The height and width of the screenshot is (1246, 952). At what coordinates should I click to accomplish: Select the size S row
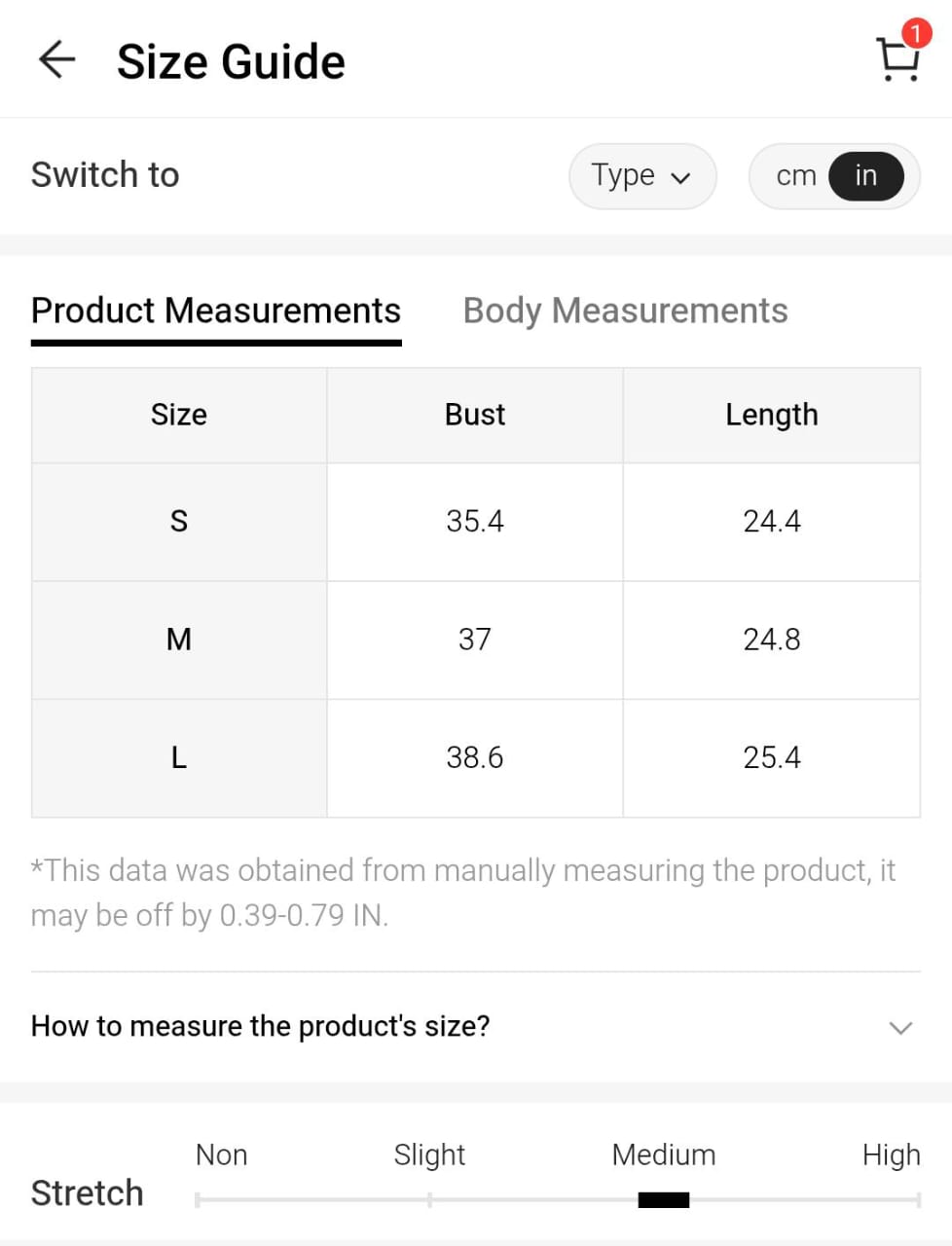(179, 522)
